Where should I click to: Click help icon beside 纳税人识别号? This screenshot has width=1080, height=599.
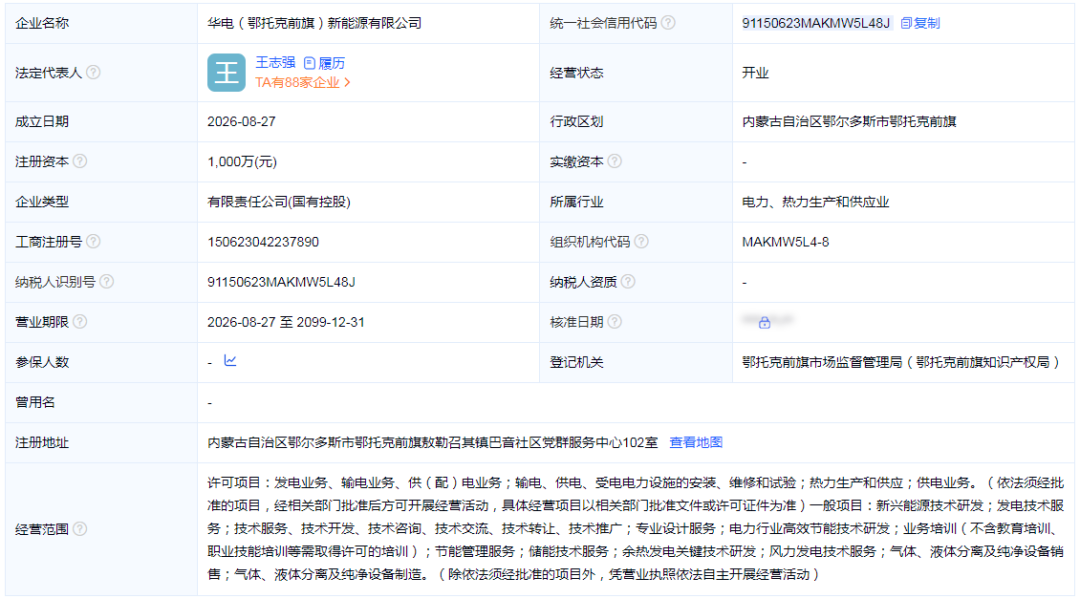coord(107,281)
